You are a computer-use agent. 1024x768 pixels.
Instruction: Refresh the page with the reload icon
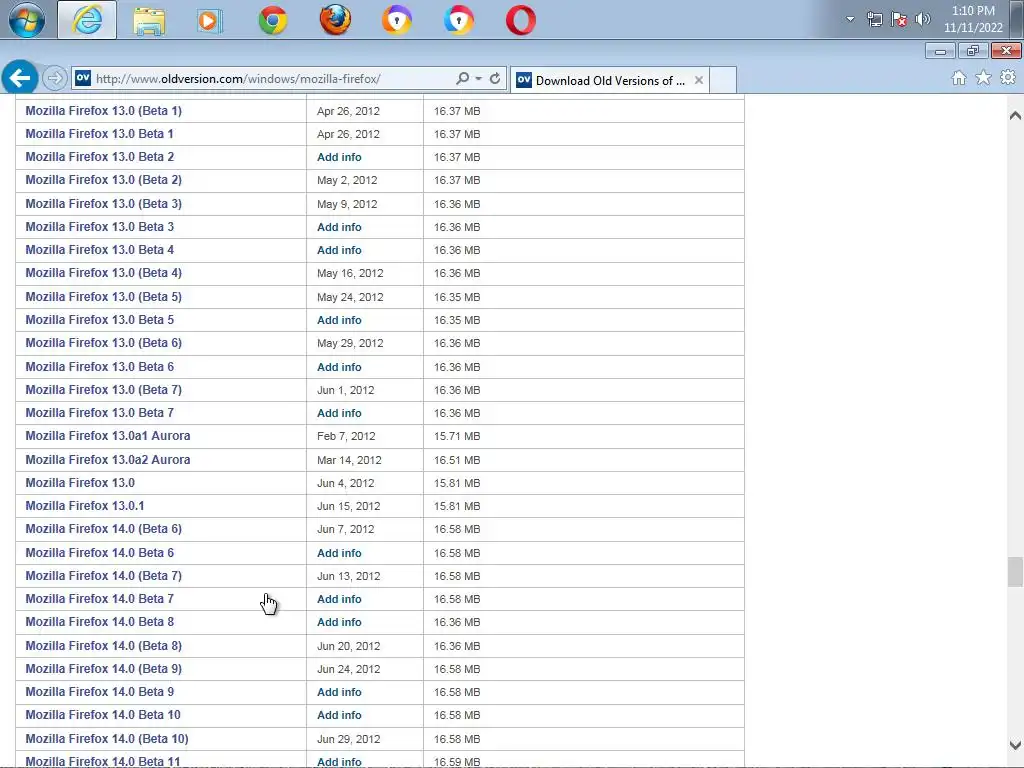click(495, 78)
